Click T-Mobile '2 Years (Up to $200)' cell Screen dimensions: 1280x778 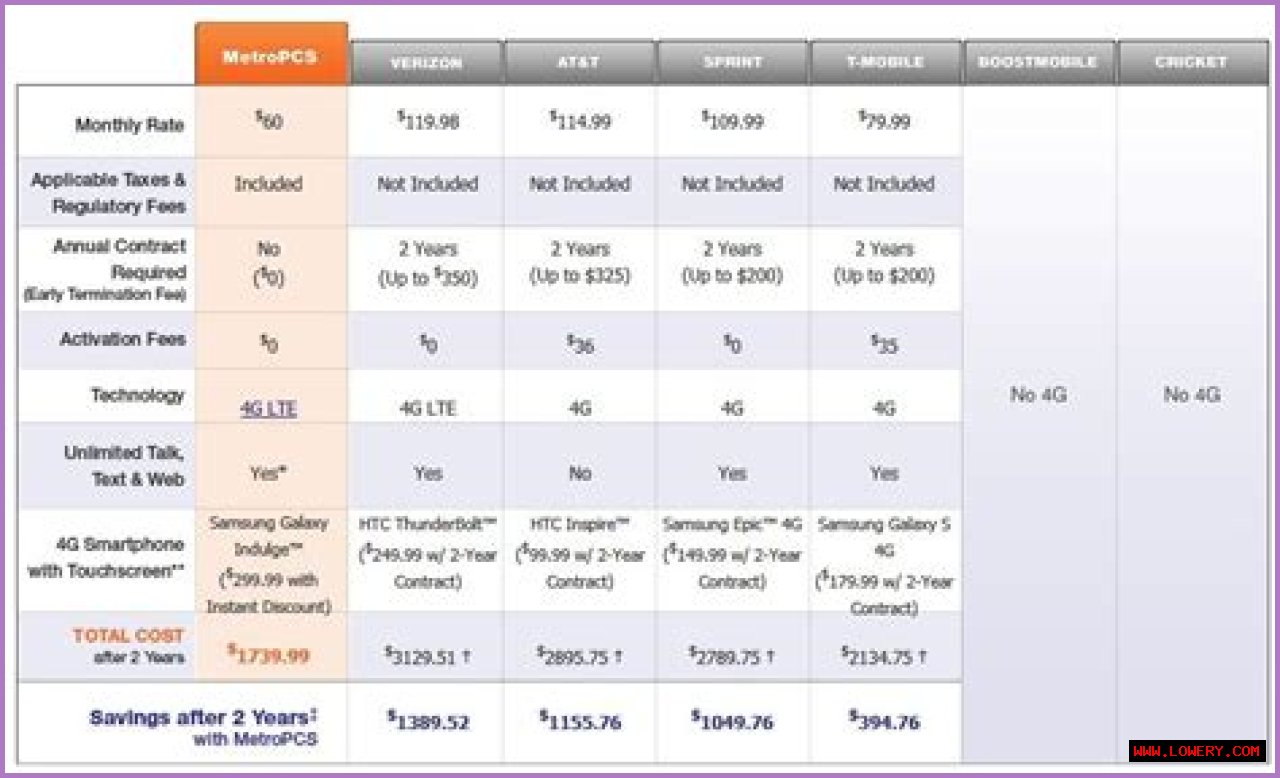coord(884,264)
